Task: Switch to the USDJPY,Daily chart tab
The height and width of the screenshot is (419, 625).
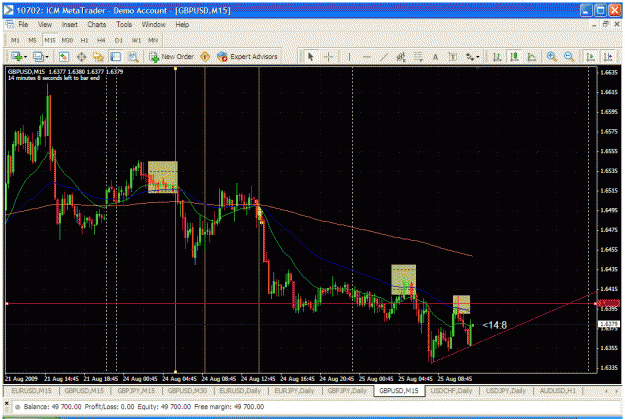Action: tap(505, 391)
